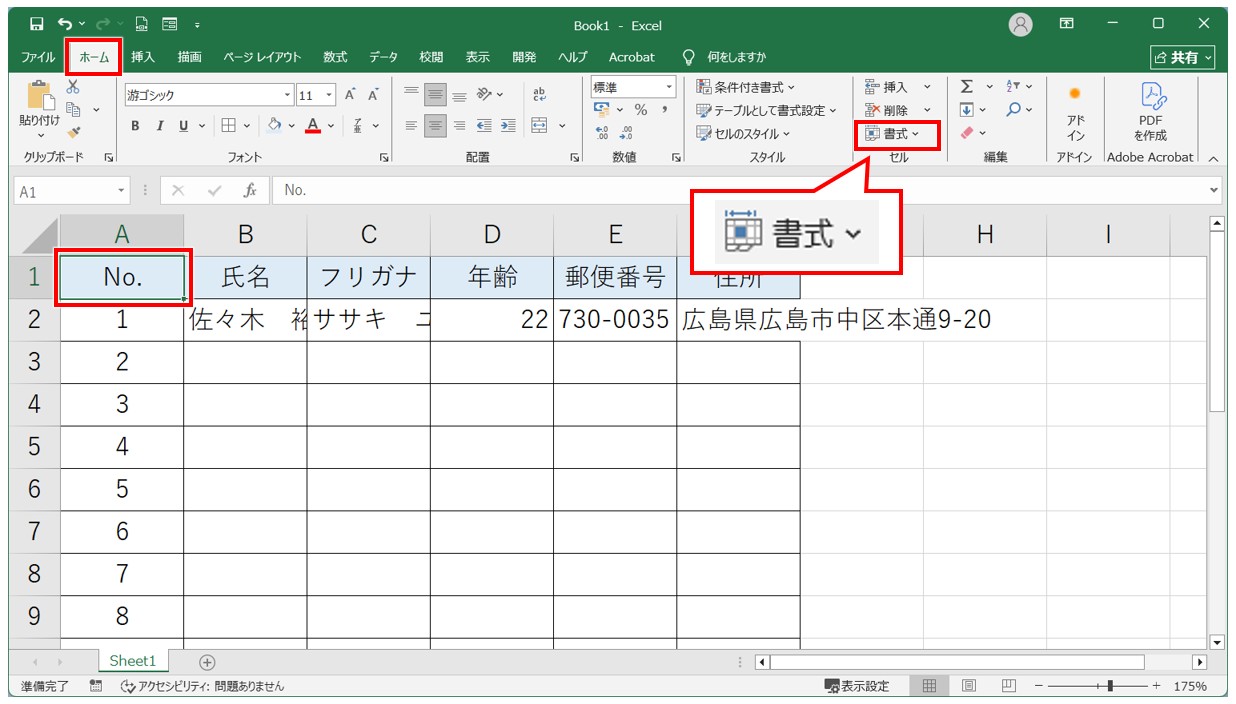Switch to the ホーム tab
The image size is (1236, 704).
pyautogui.click(x=94, y=57)
